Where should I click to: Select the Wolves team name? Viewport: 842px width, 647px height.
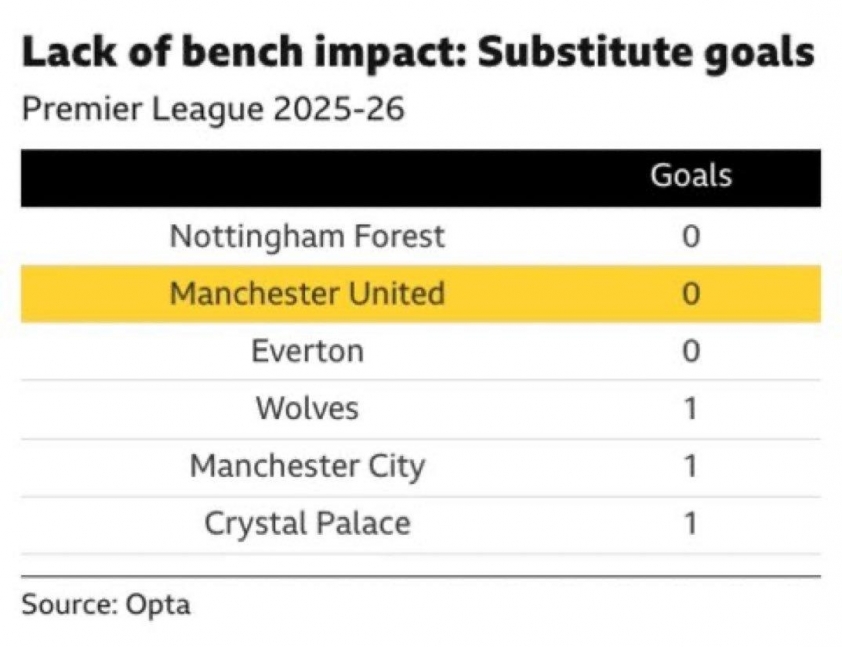[307, 408]
